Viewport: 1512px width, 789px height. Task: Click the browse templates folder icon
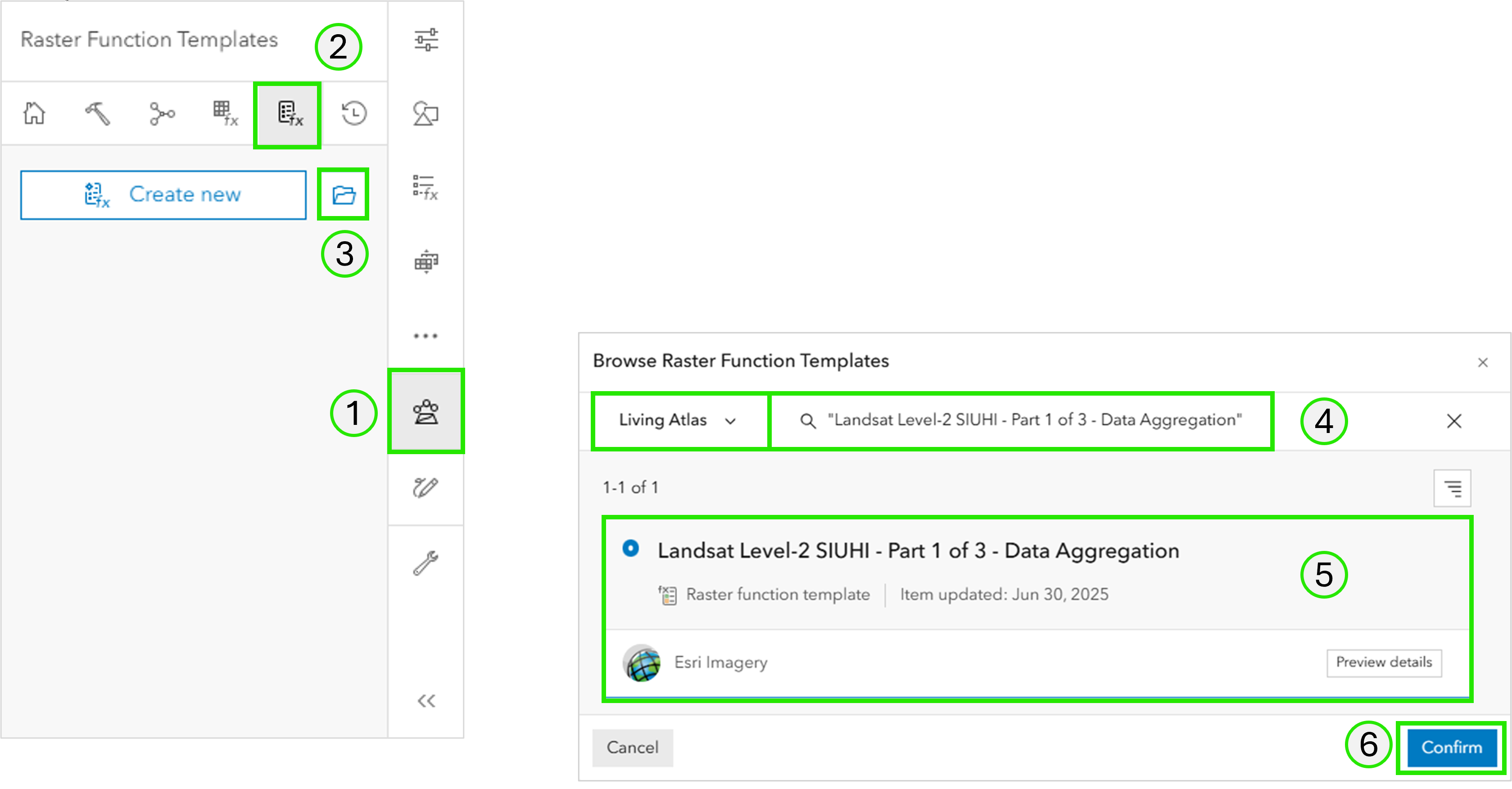point(344,194)
